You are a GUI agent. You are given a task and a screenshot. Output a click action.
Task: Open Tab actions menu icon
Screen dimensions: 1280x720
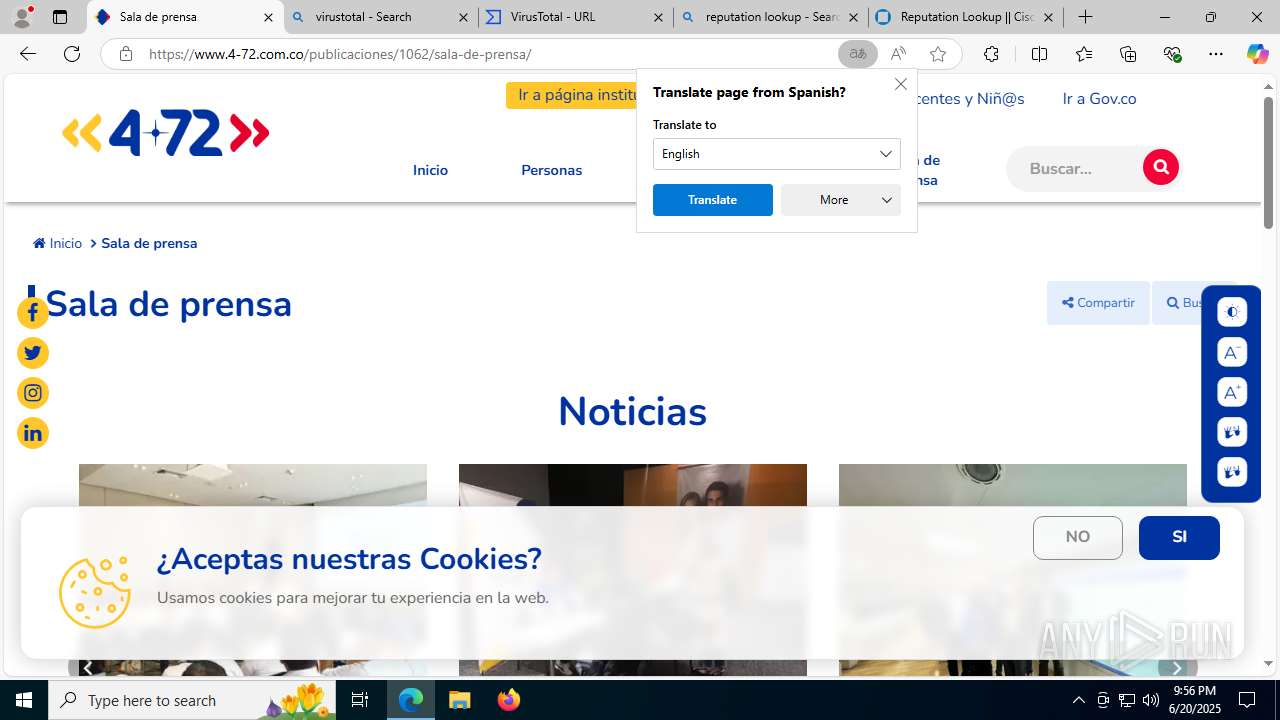tap(60, 17)
